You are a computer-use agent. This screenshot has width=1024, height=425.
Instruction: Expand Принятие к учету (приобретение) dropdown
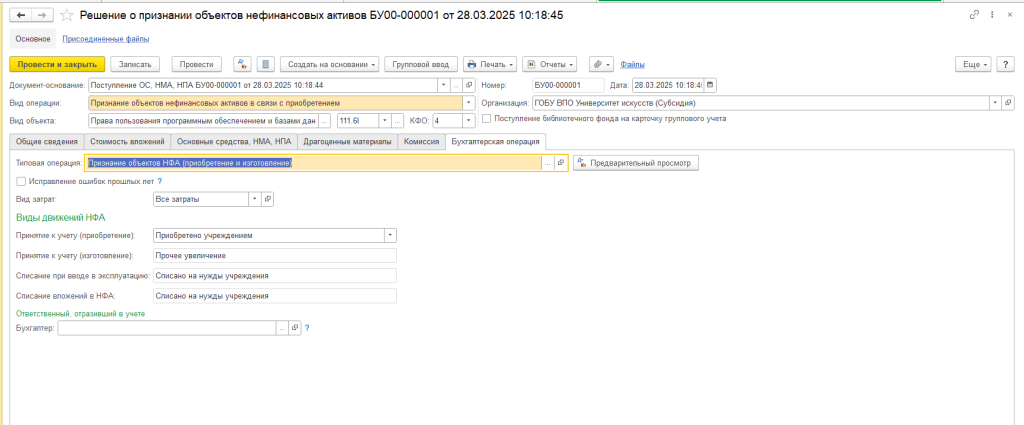point(390,236)
